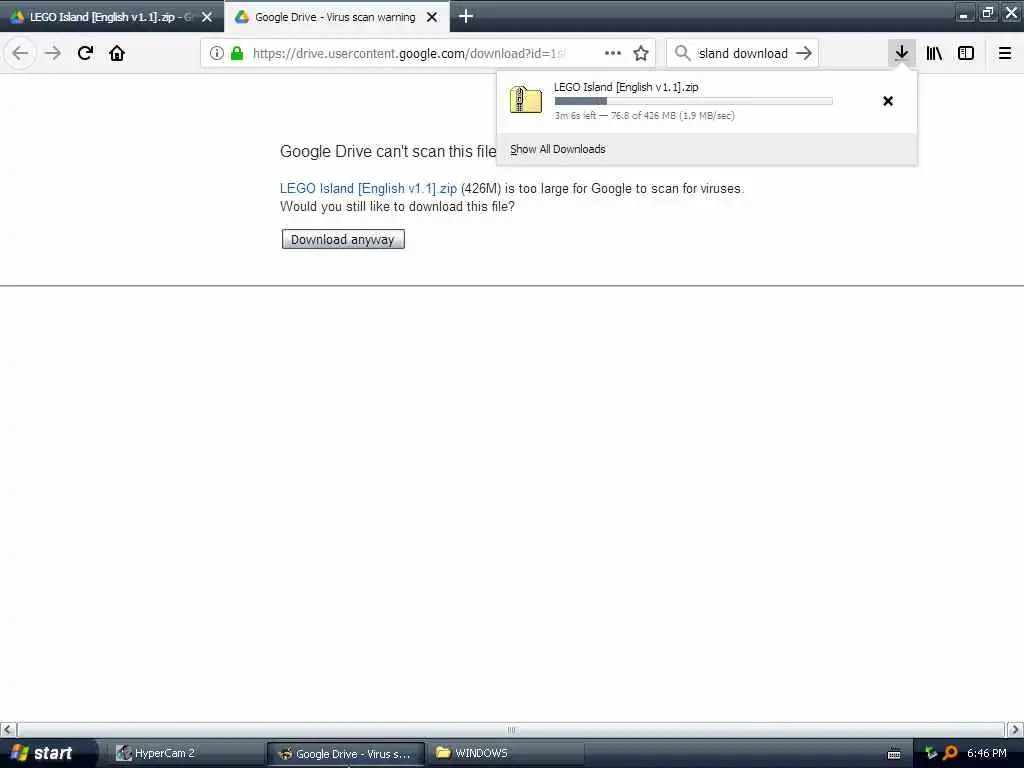Image resolution: width=1024 pixels, height=768 pixels.
Task: Bookmark this page with the star
Action: click(x=641, y=53)
